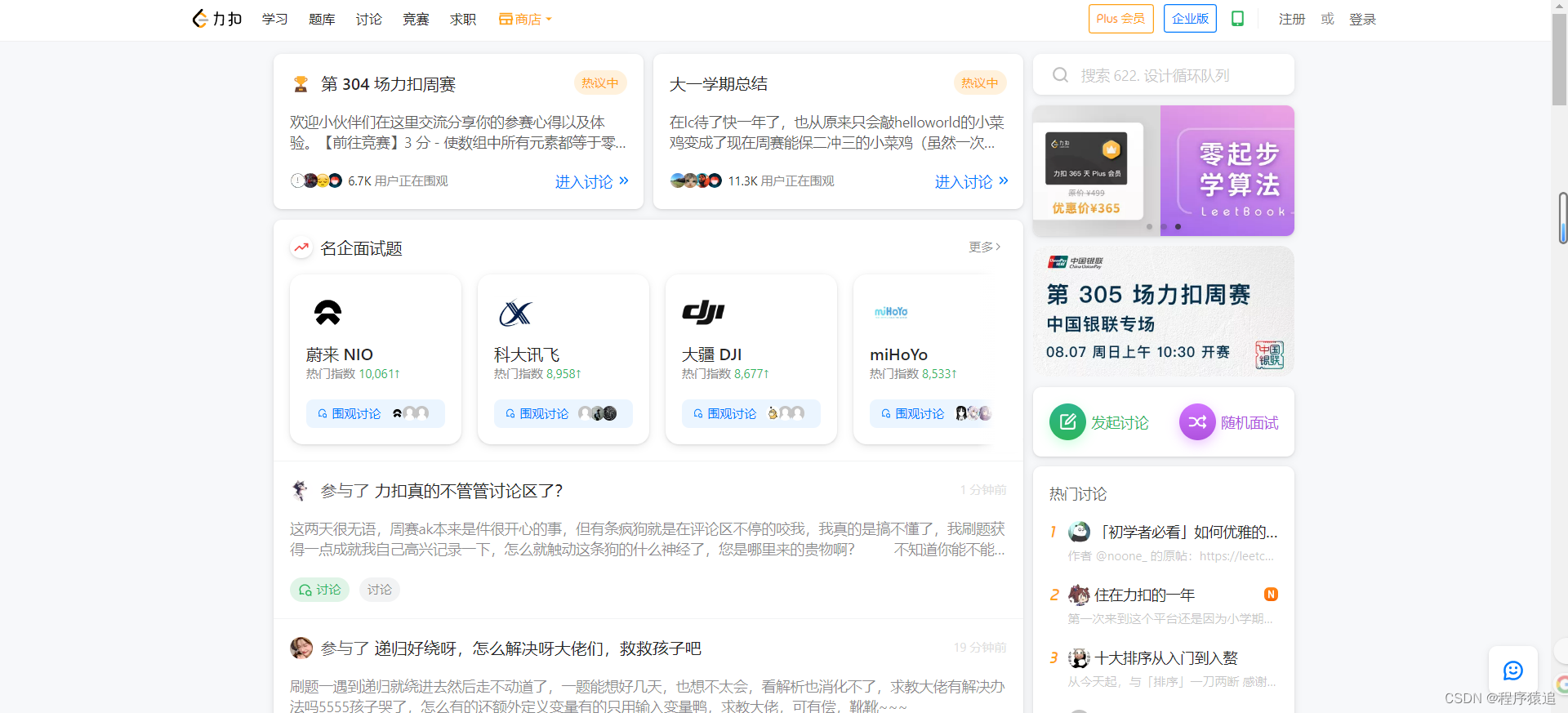1568x713 pixels.
Task: Open the miHoYo company logo
Action: click(x=891, y=312)
